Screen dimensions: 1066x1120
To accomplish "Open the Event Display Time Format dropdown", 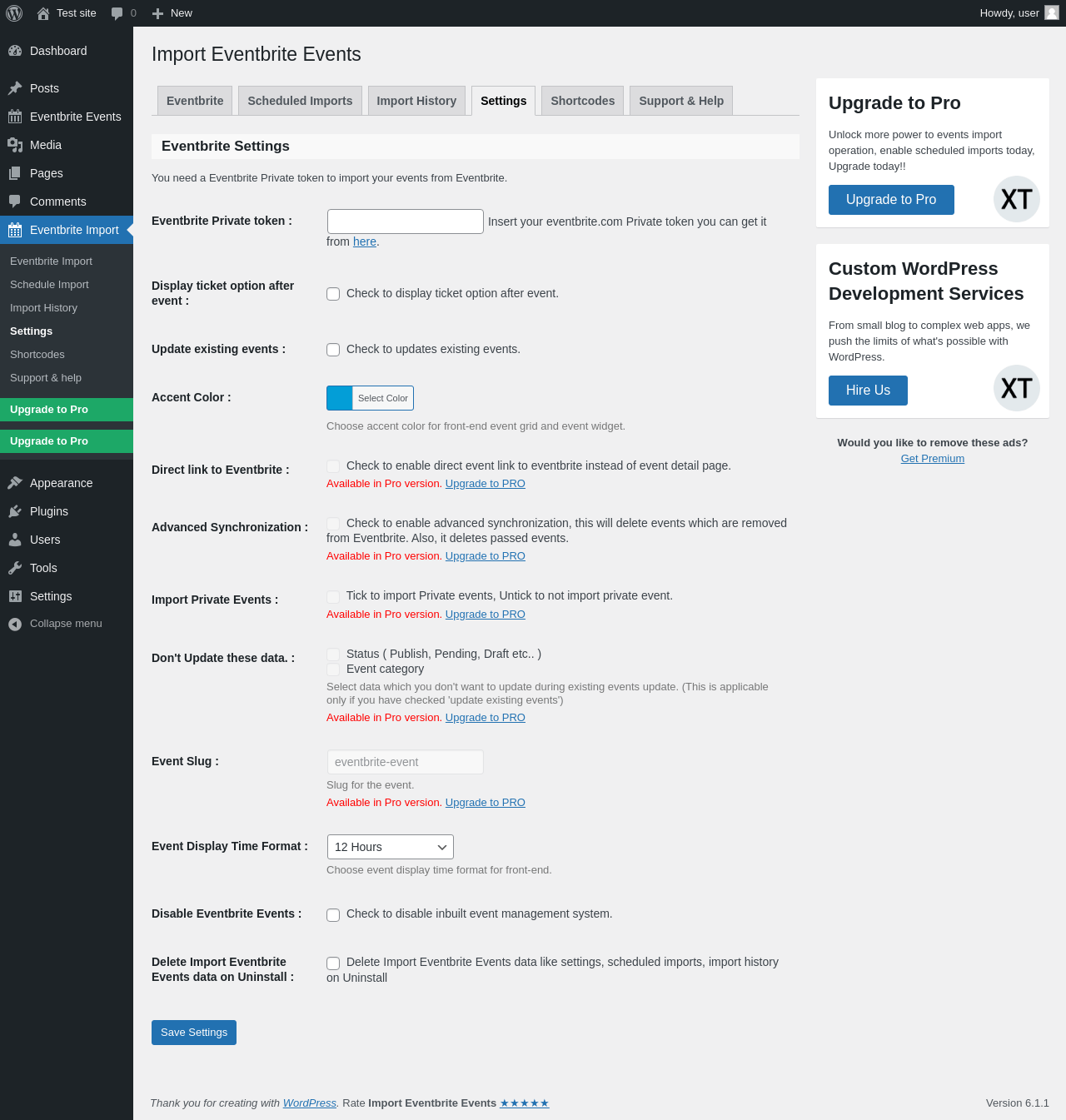I will (x=391, y=847).
